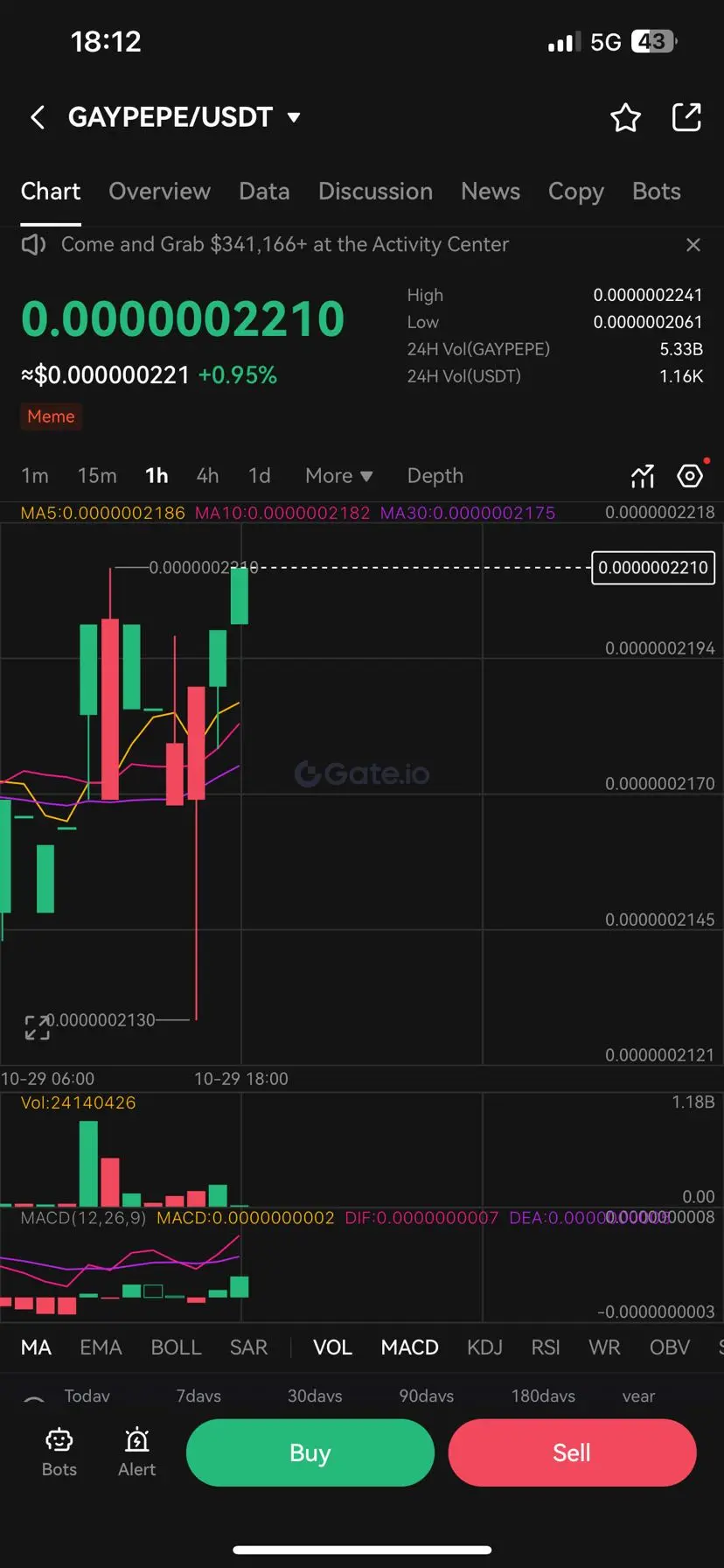
Task: Tap the back arrow icon
Action: coord(37,117)
